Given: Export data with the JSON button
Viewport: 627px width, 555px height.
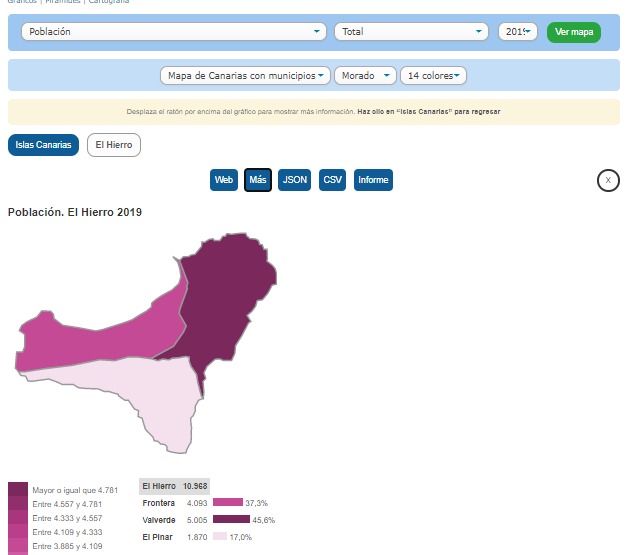Looking at the screenshot, I should click(294, 180).
